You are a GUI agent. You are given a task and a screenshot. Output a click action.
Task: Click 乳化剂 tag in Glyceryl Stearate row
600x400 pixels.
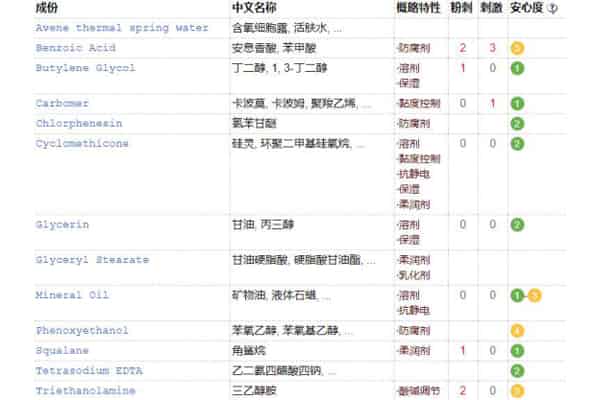point(414,275)
